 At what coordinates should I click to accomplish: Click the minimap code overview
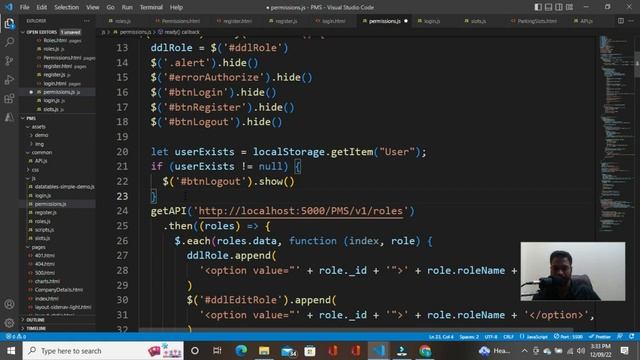point(616,135)
